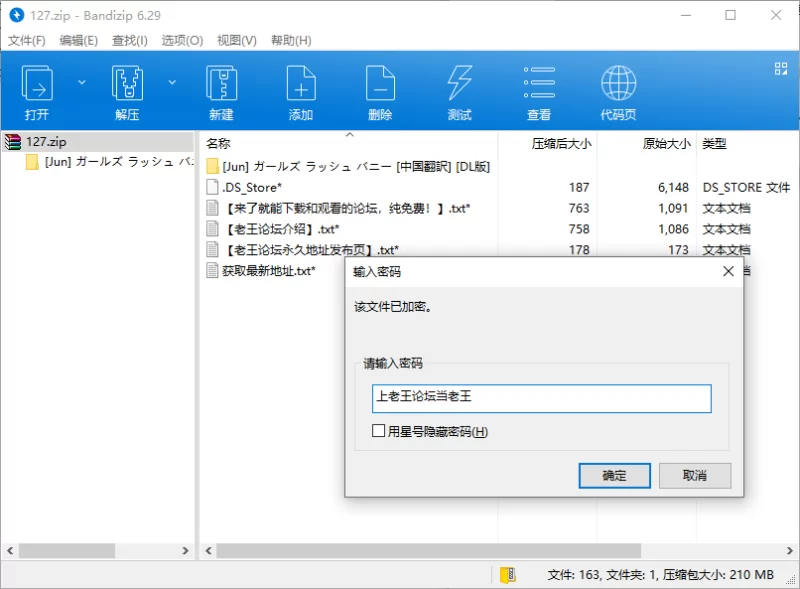Click left arrow of file list scrollbar

tap(208, 551)
